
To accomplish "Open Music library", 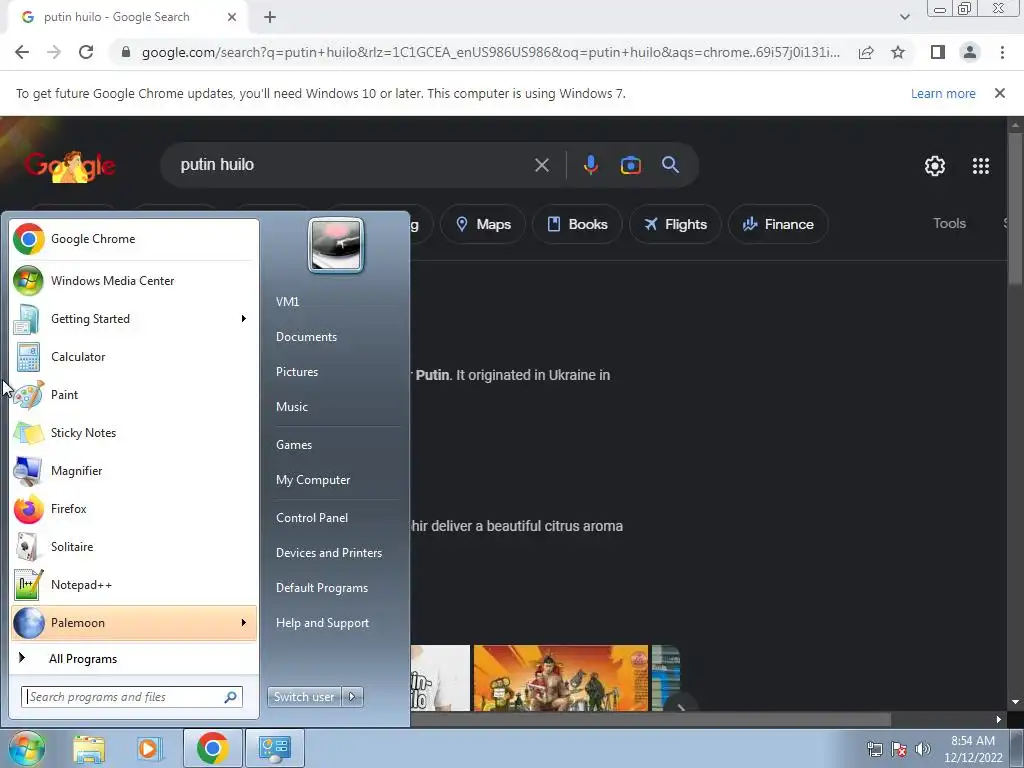I will click(292, 407).
